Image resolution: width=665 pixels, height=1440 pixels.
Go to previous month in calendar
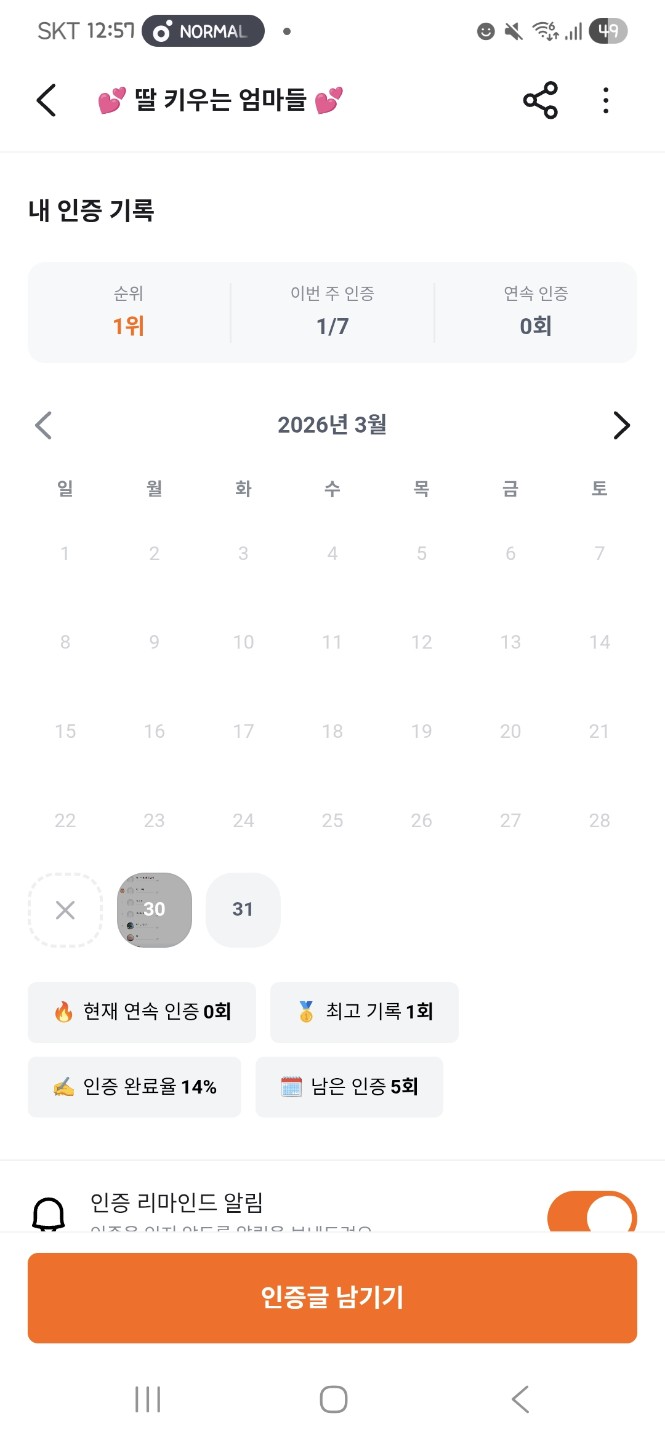tap(43, 425)
